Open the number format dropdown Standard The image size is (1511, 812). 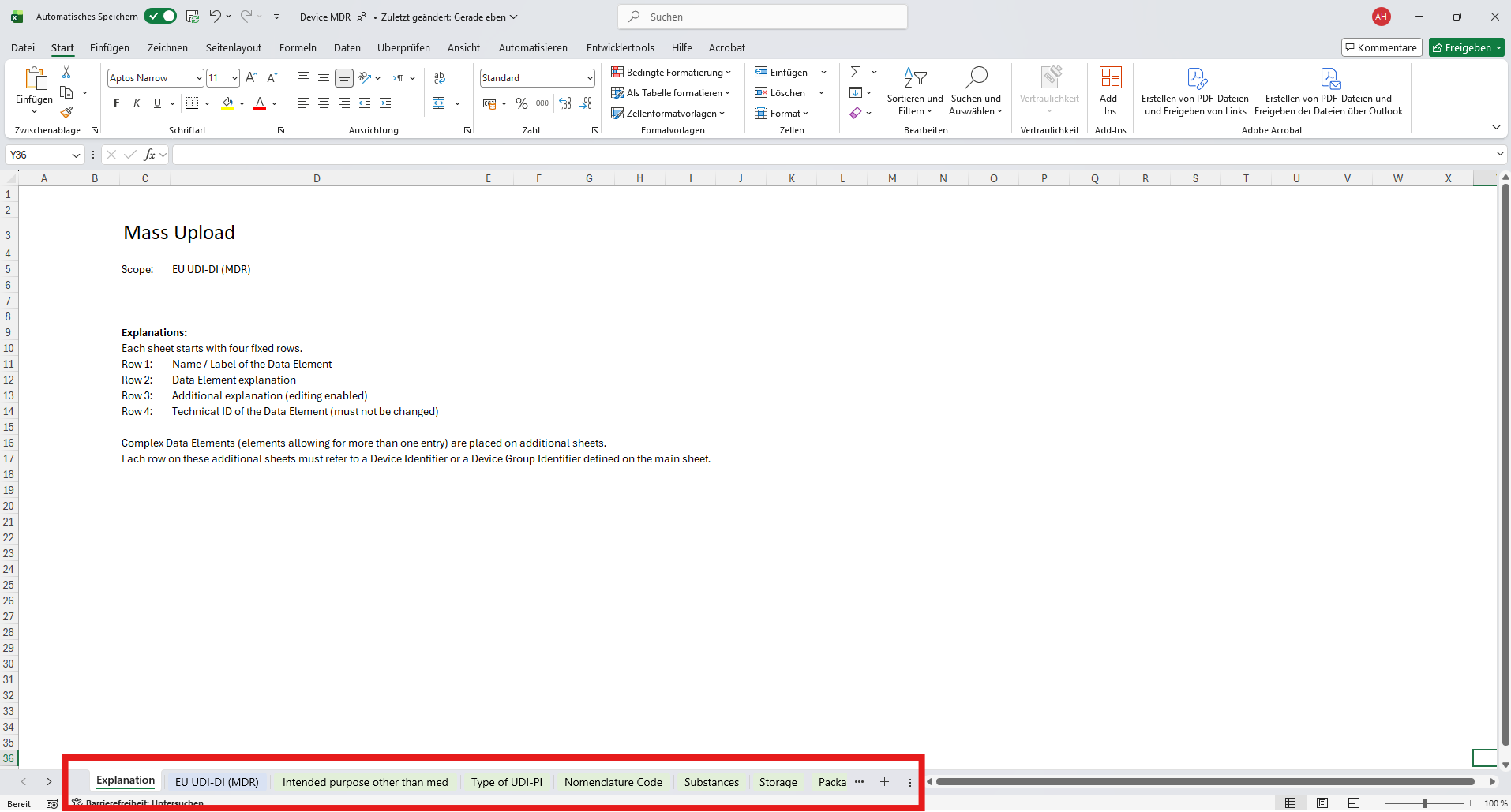click(x=590, y=78)
